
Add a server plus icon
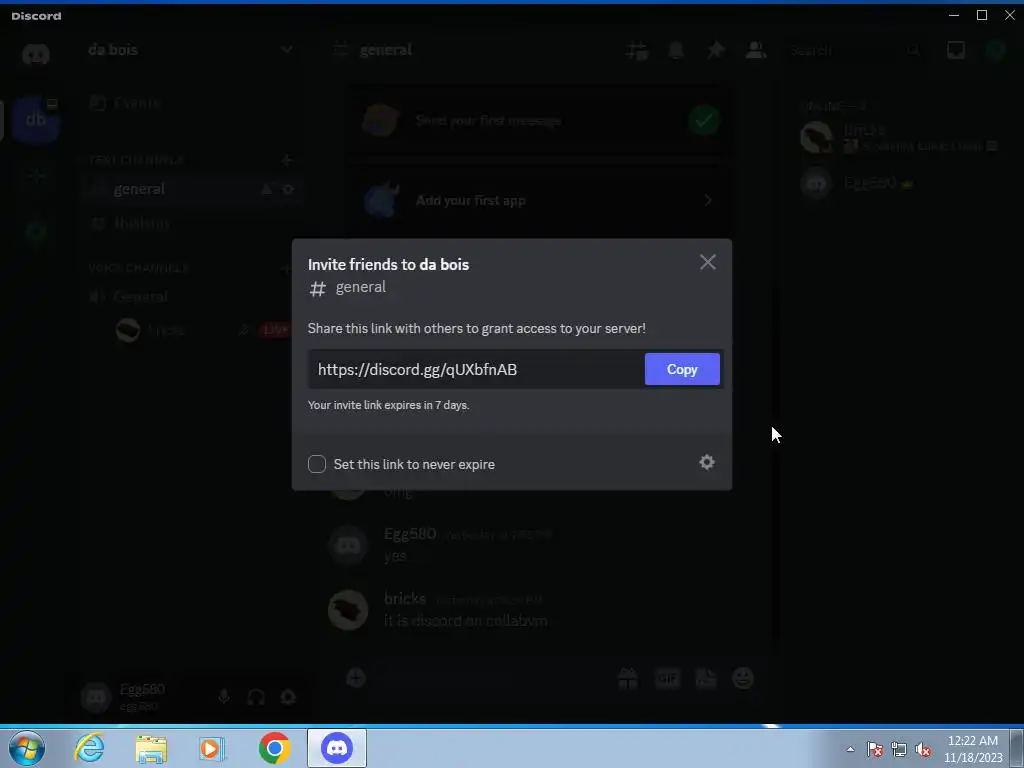pos(36,175)
